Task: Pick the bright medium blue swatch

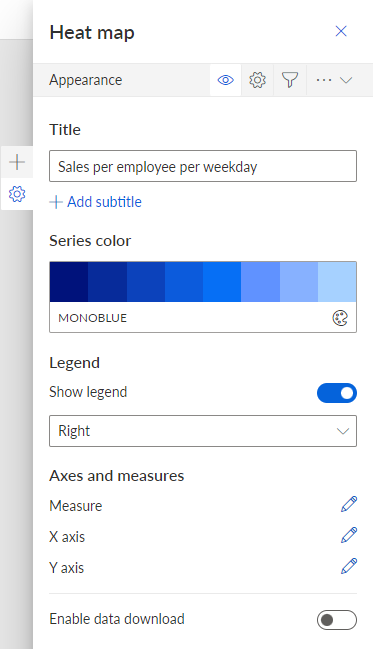Action: (x=222, y=281)
